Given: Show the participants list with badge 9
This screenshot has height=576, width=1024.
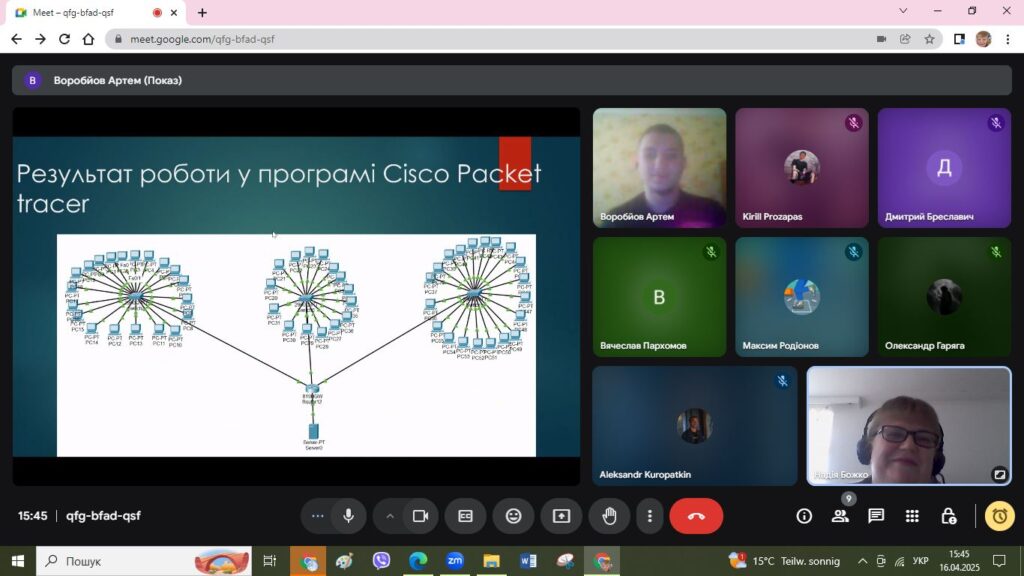Looking at the screenshot, I should coord(840,516).
